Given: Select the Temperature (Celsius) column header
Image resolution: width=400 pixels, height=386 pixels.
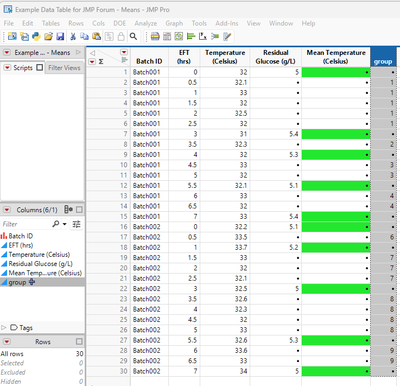Looking at the screenshot, I should [x=225, y=57].
